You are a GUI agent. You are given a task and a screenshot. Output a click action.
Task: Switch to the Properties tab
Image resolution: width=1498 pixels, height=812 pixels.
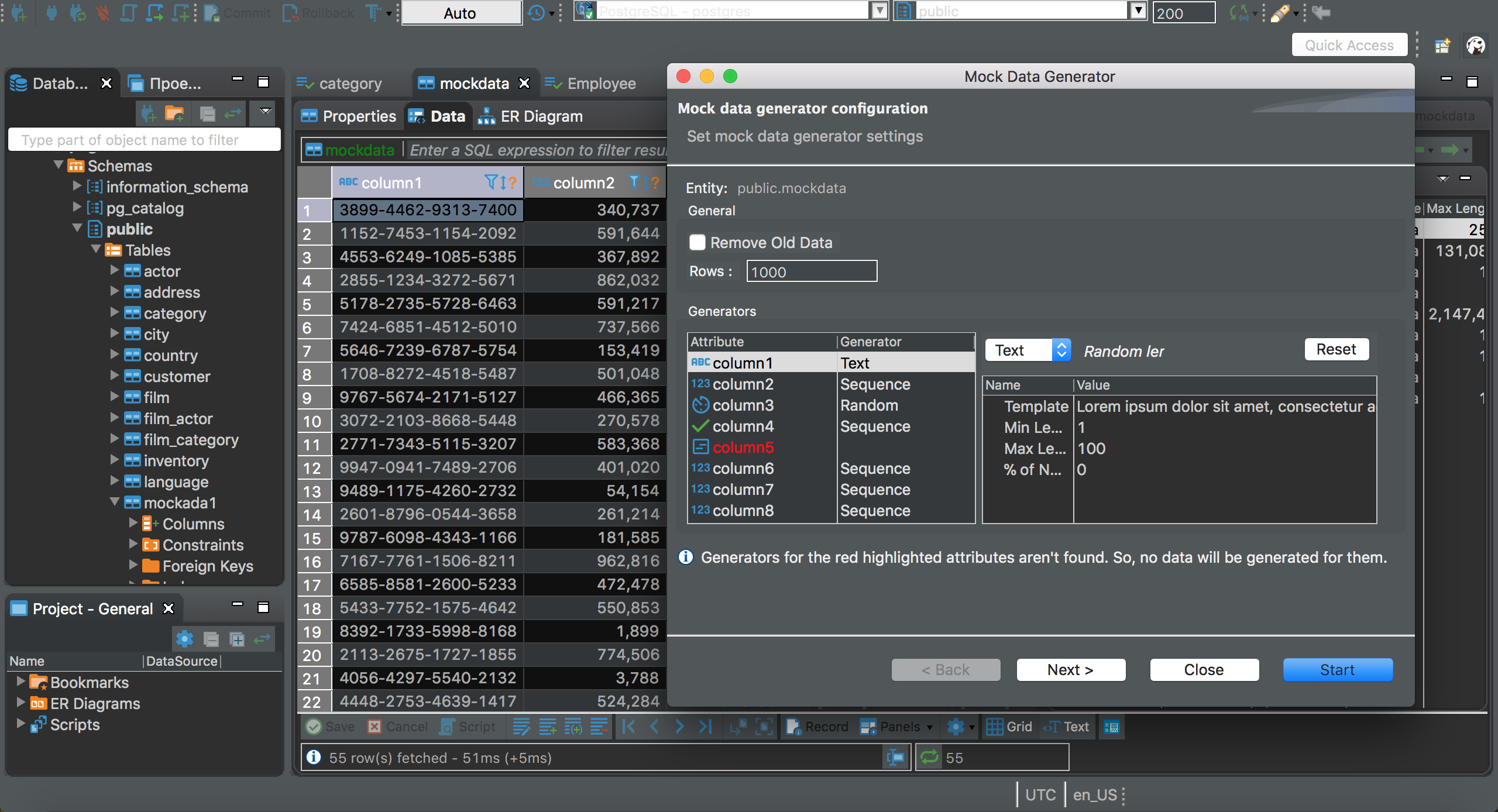(x=357, y=115)
